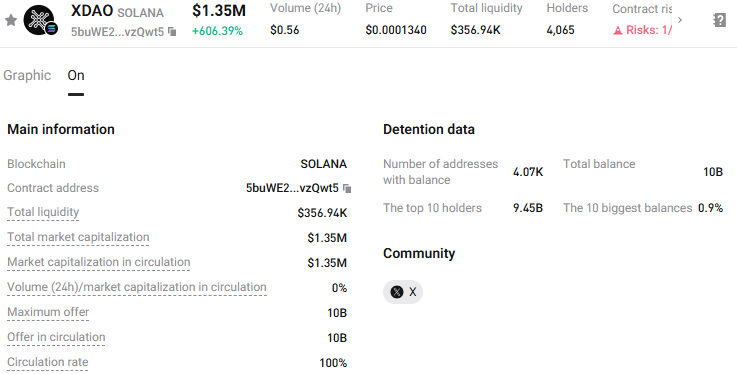Add XDAO to favorites with star icon
This screenshot has height=374, width=737.
coord(11,20)
